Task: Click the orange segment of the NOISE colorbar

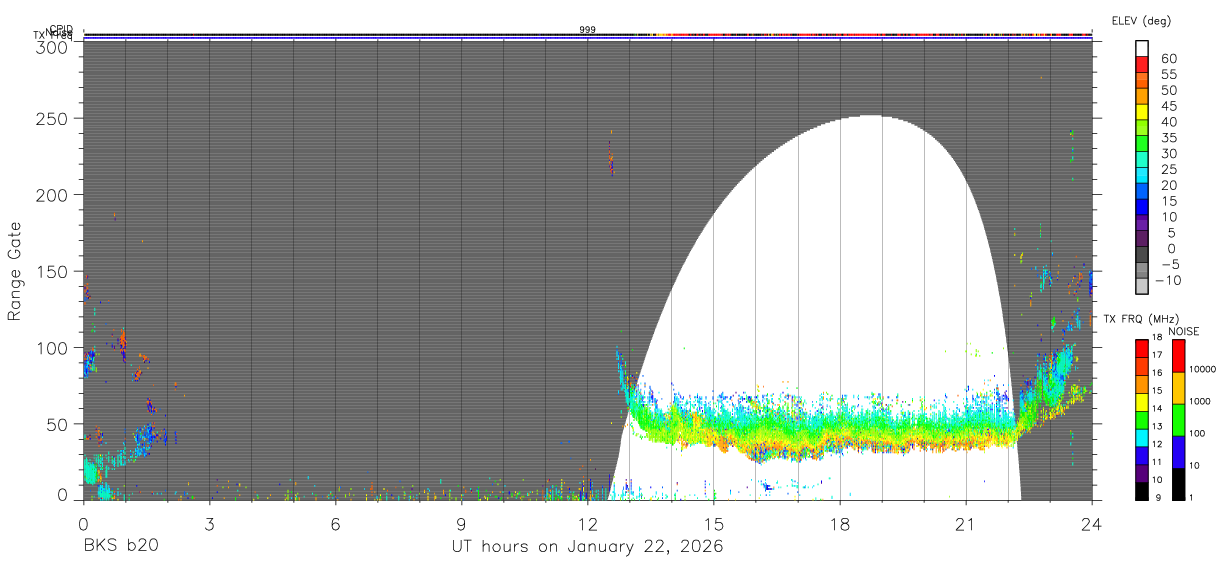Action: click(x=1177, y=388)
